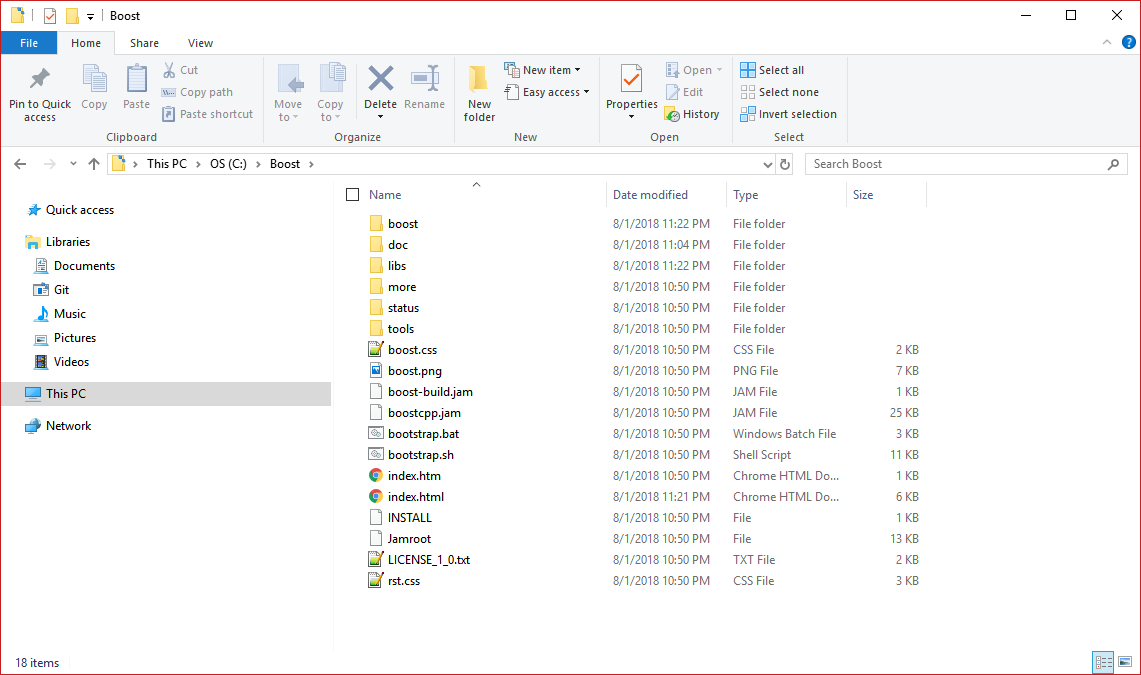Open the Properties icon
Screen dimensions: 1141x675
[x=631, y=79]
